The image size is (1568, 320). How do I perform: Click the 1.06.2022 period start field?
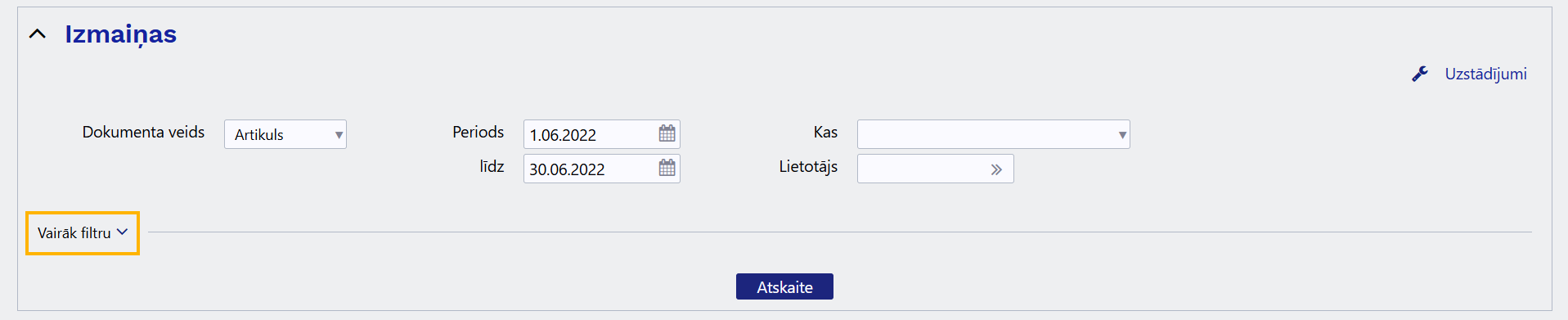coord(591,134)
